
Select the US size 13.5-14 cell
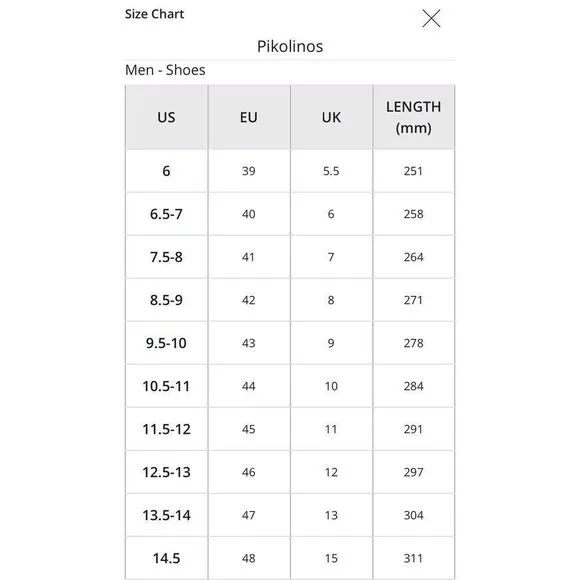coord(166,515)
